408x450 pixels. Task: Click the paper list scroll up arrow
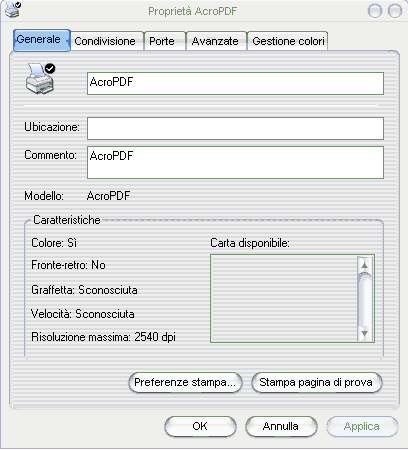364,265
